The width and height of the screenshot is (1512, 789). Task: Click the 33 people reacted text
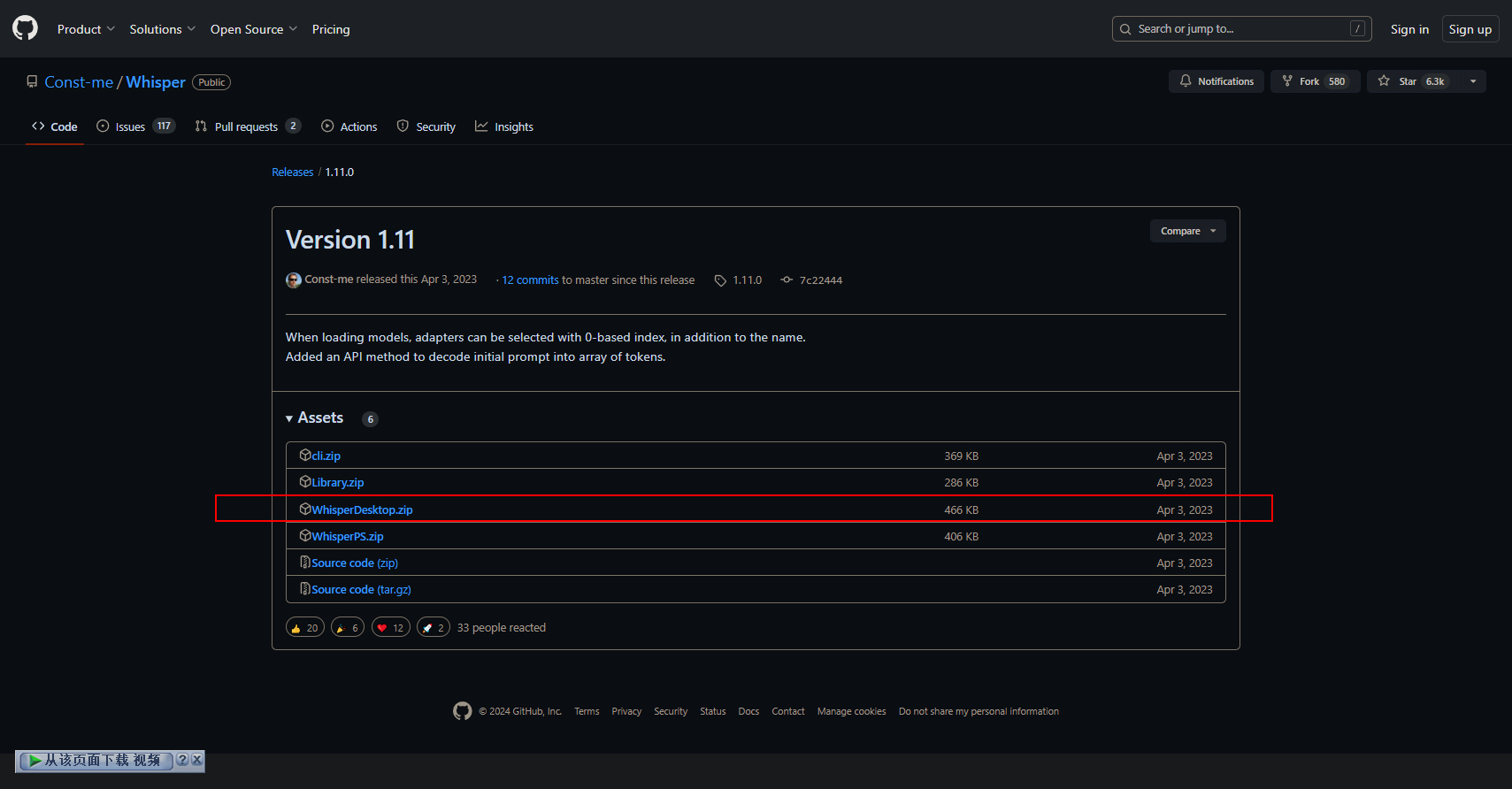(501, 628)
